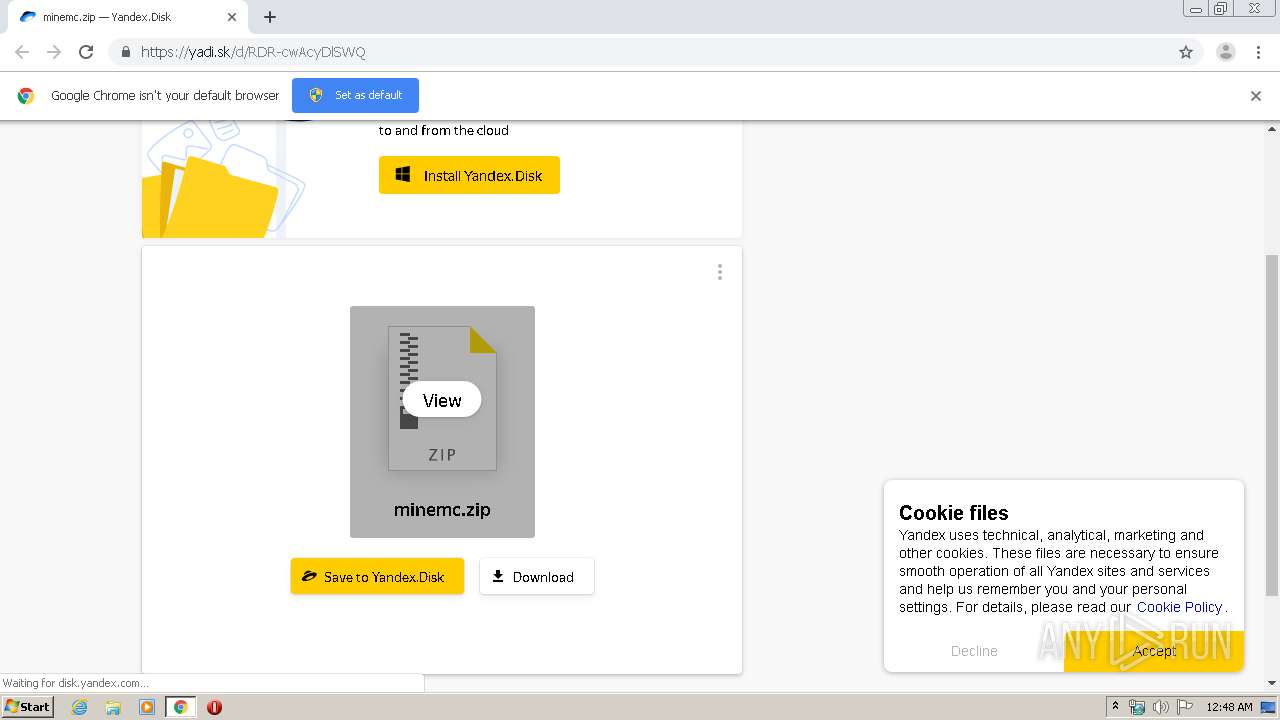Image resolution: width=1280 pixels, height=720 pixels.
Task: Set Chrome as default browser
Action: coord(355,95)
